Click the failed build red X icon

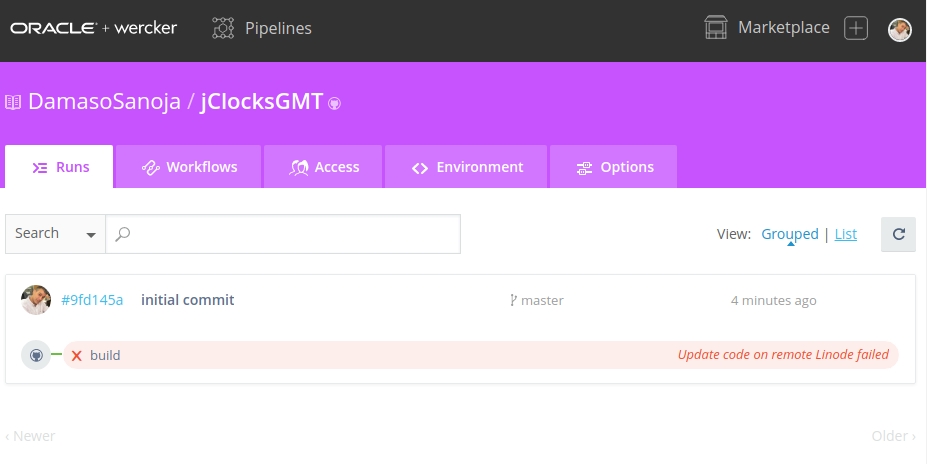pos(76,355)
